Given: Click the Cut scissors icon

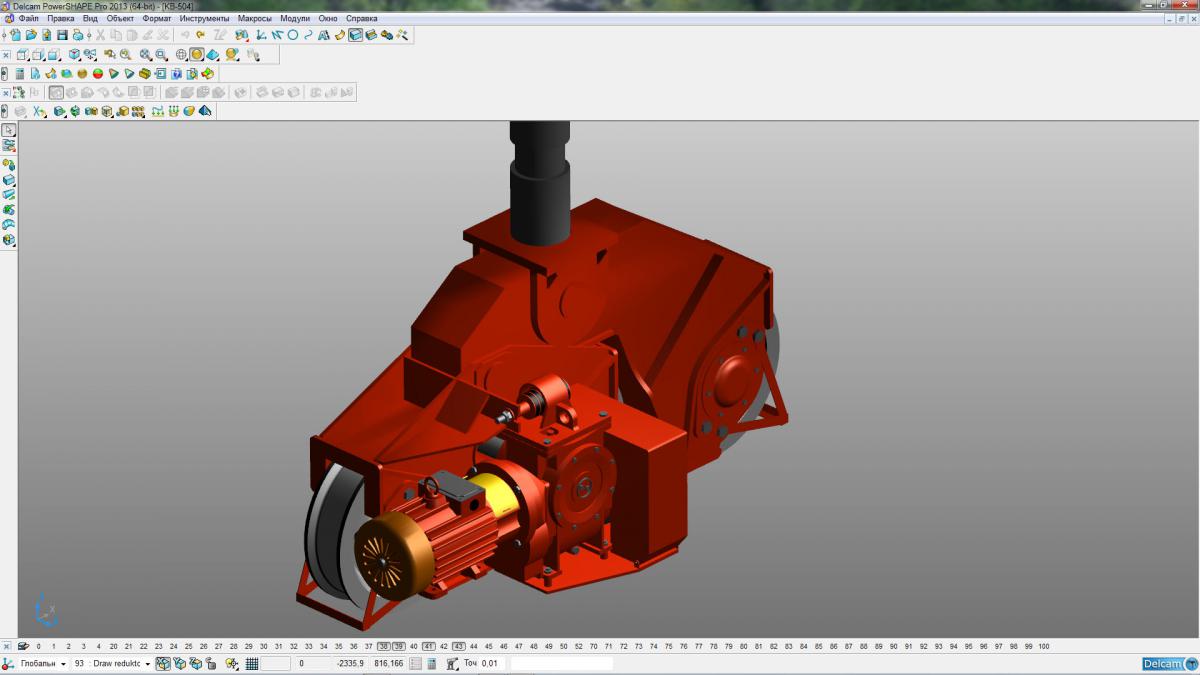Looking at the screenshot, I should coord(100,34).
